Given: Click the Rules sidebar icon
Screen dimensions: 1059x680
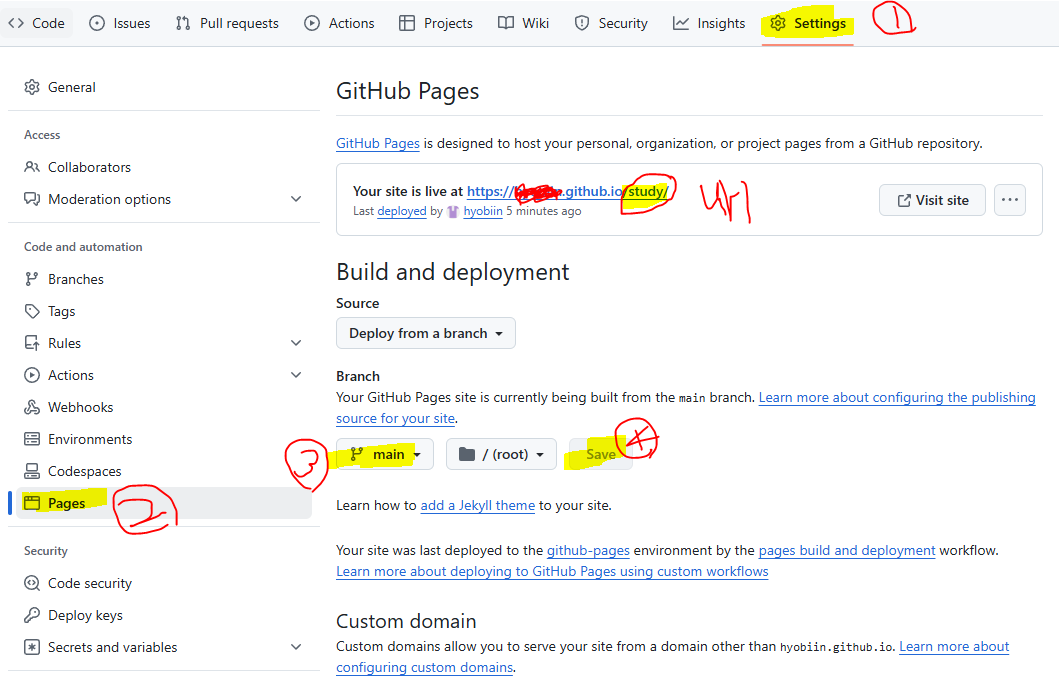Looking at the screenshot, I should 32,343.
